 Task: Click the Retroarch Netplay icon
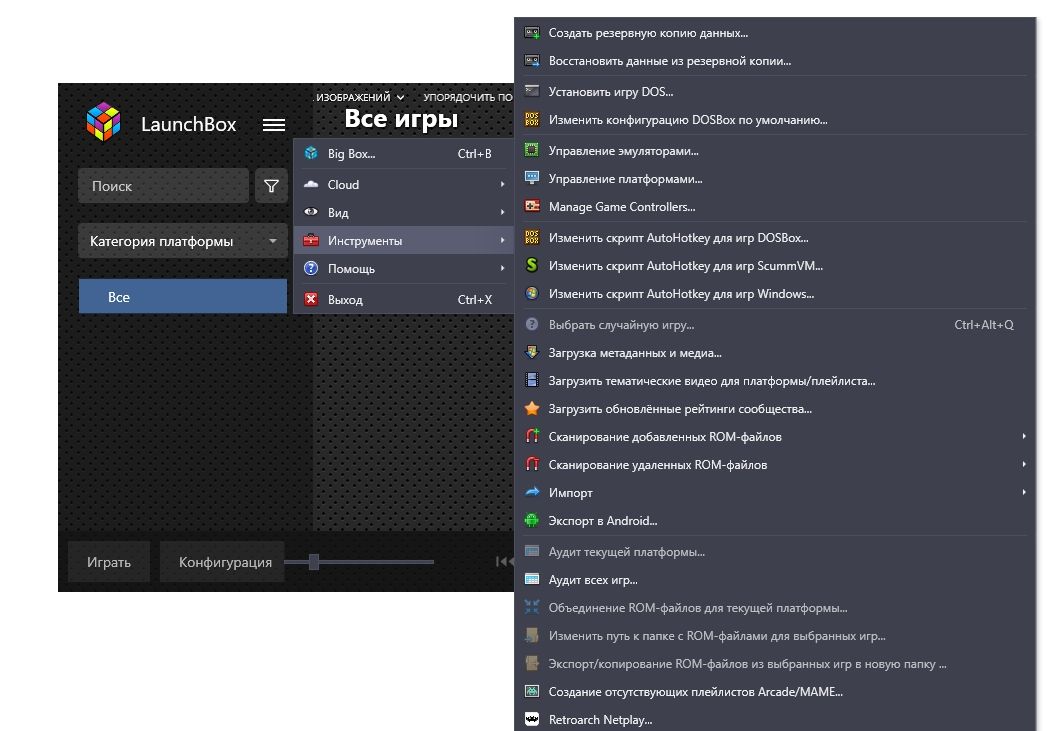tap(532, 719)
